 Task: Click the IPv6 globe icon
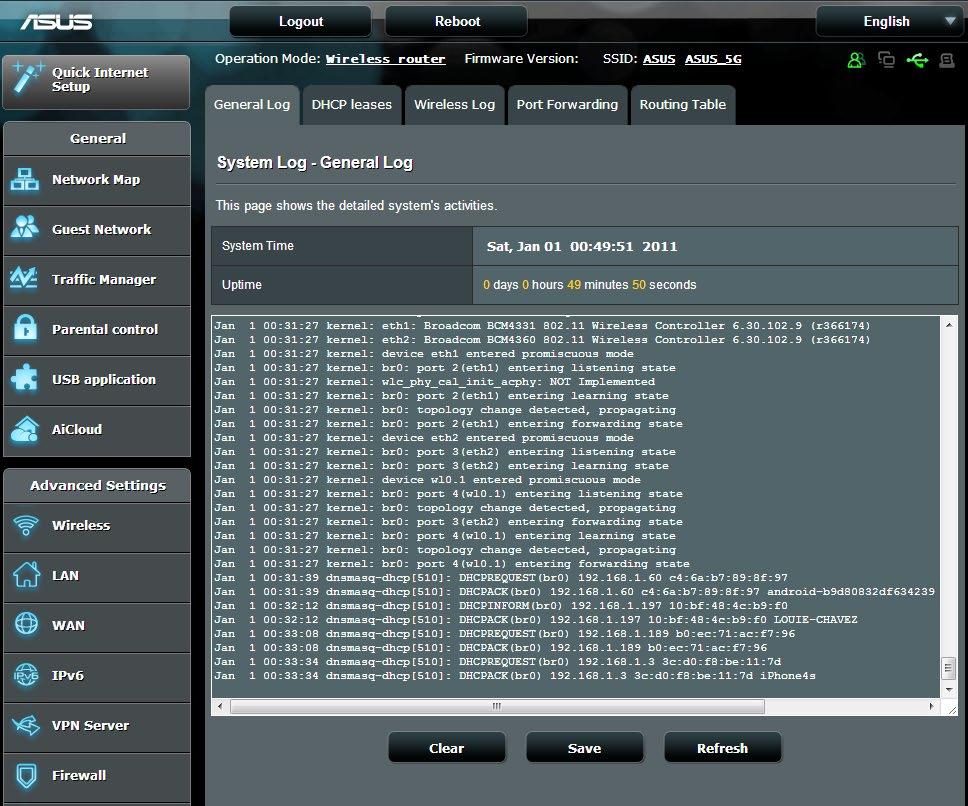coord(26,675)
